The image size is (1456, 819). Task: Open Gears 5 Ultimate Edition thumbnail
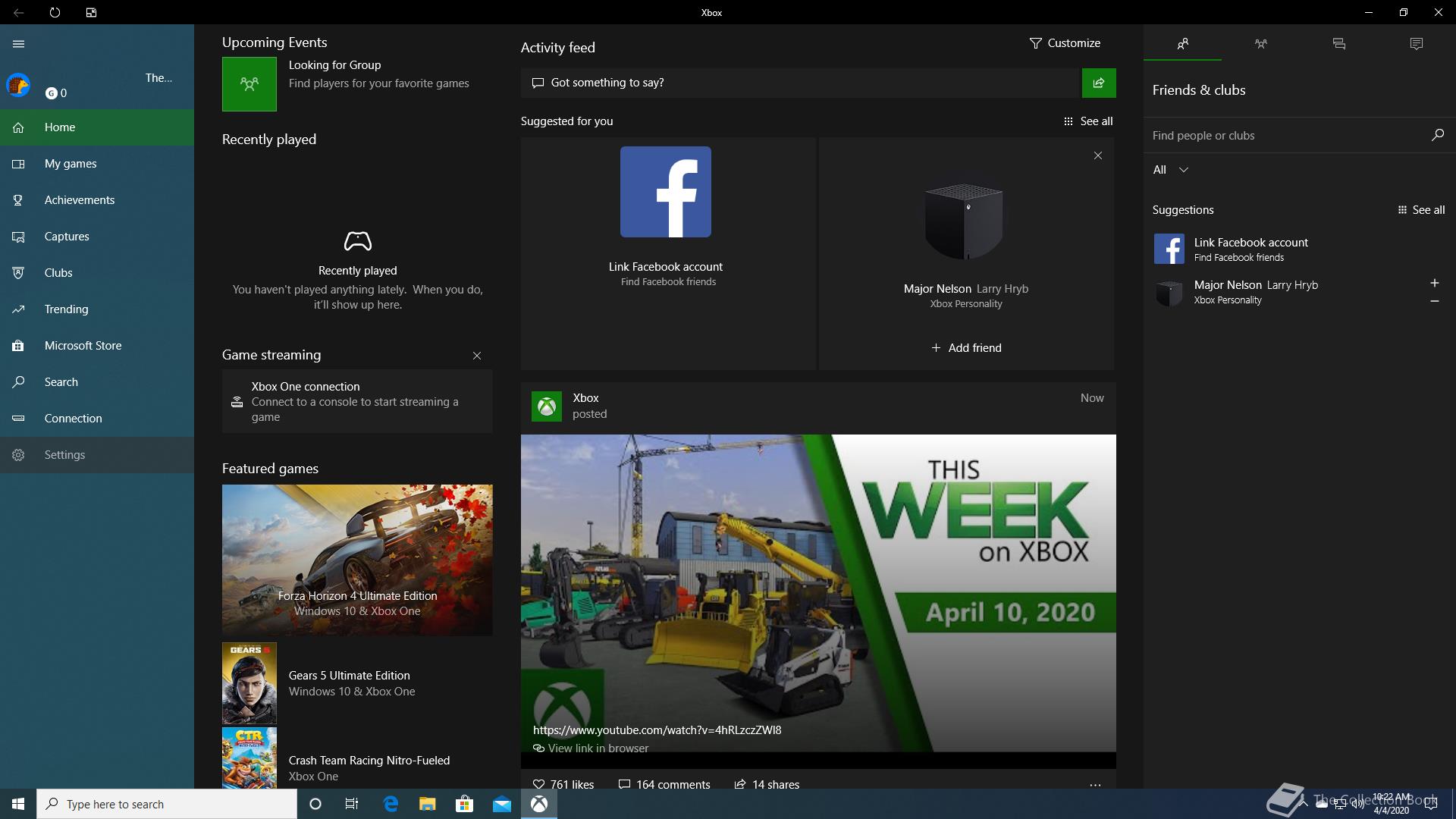tap(249, 683)
